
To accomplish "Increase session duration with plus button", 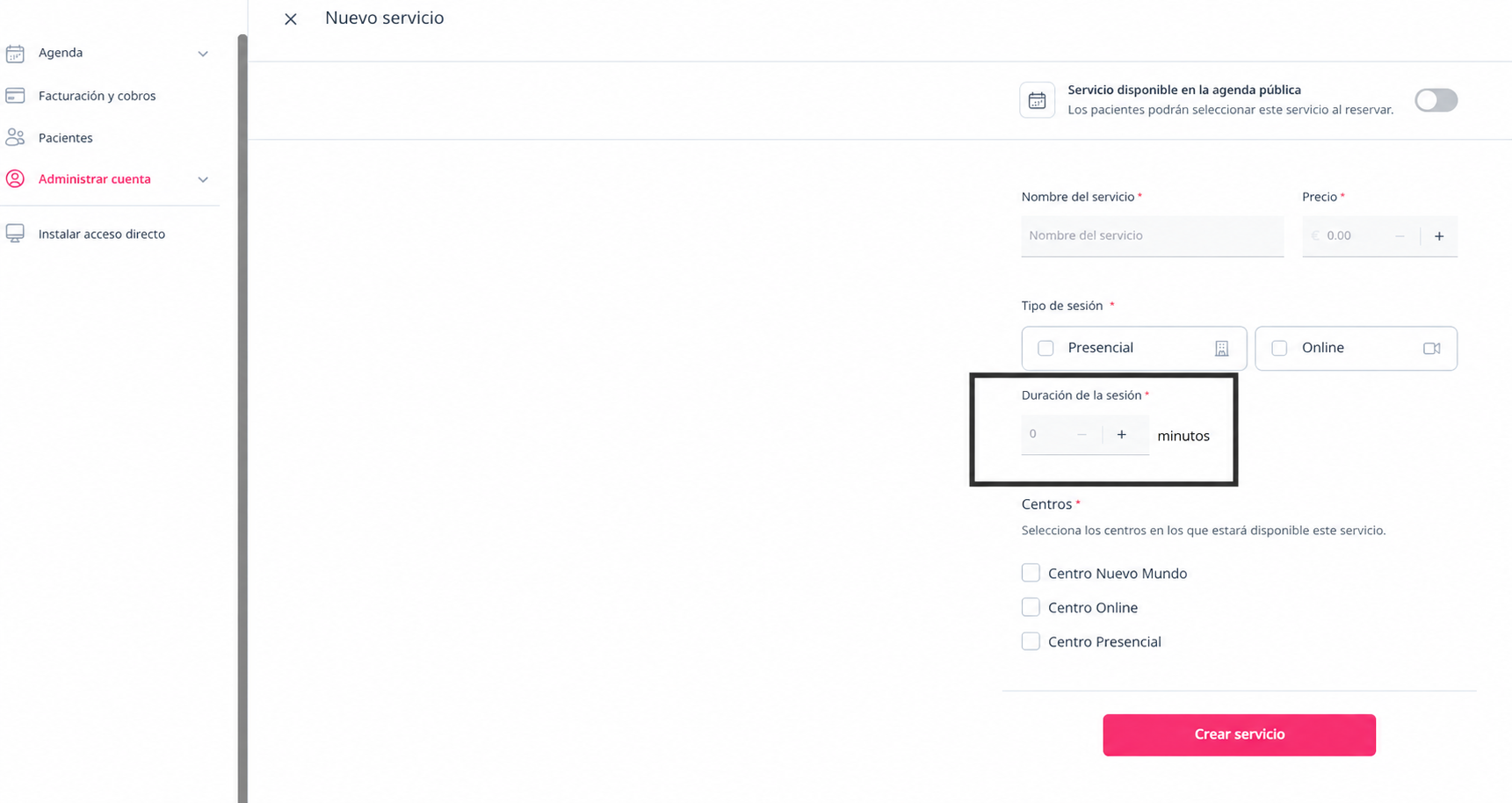I will coord(1121,434).
